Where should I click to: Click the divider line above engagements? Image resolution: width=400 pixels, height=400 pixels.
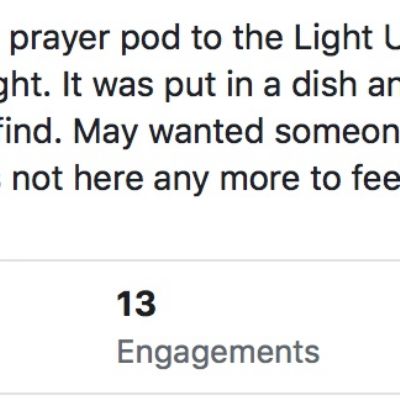200,260
